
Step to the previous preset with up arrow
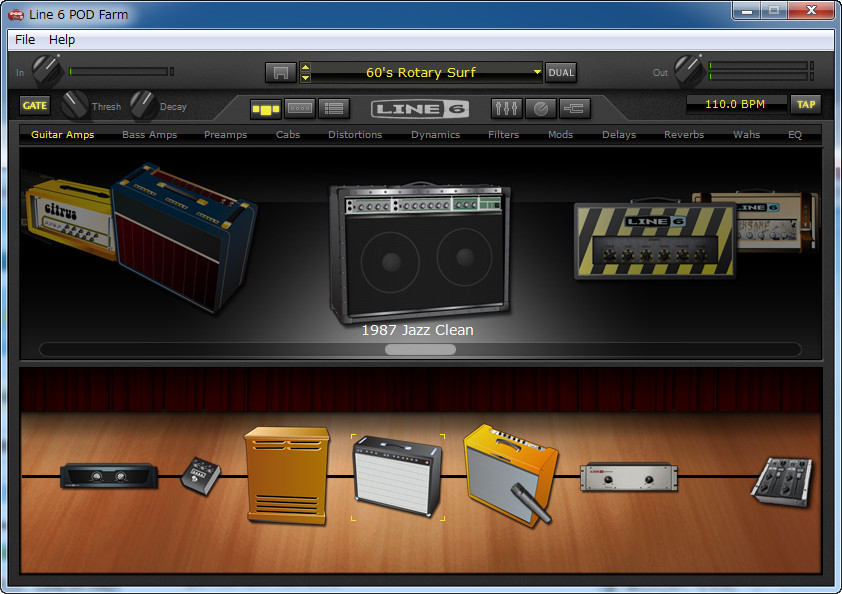click(x=306, y=67)
